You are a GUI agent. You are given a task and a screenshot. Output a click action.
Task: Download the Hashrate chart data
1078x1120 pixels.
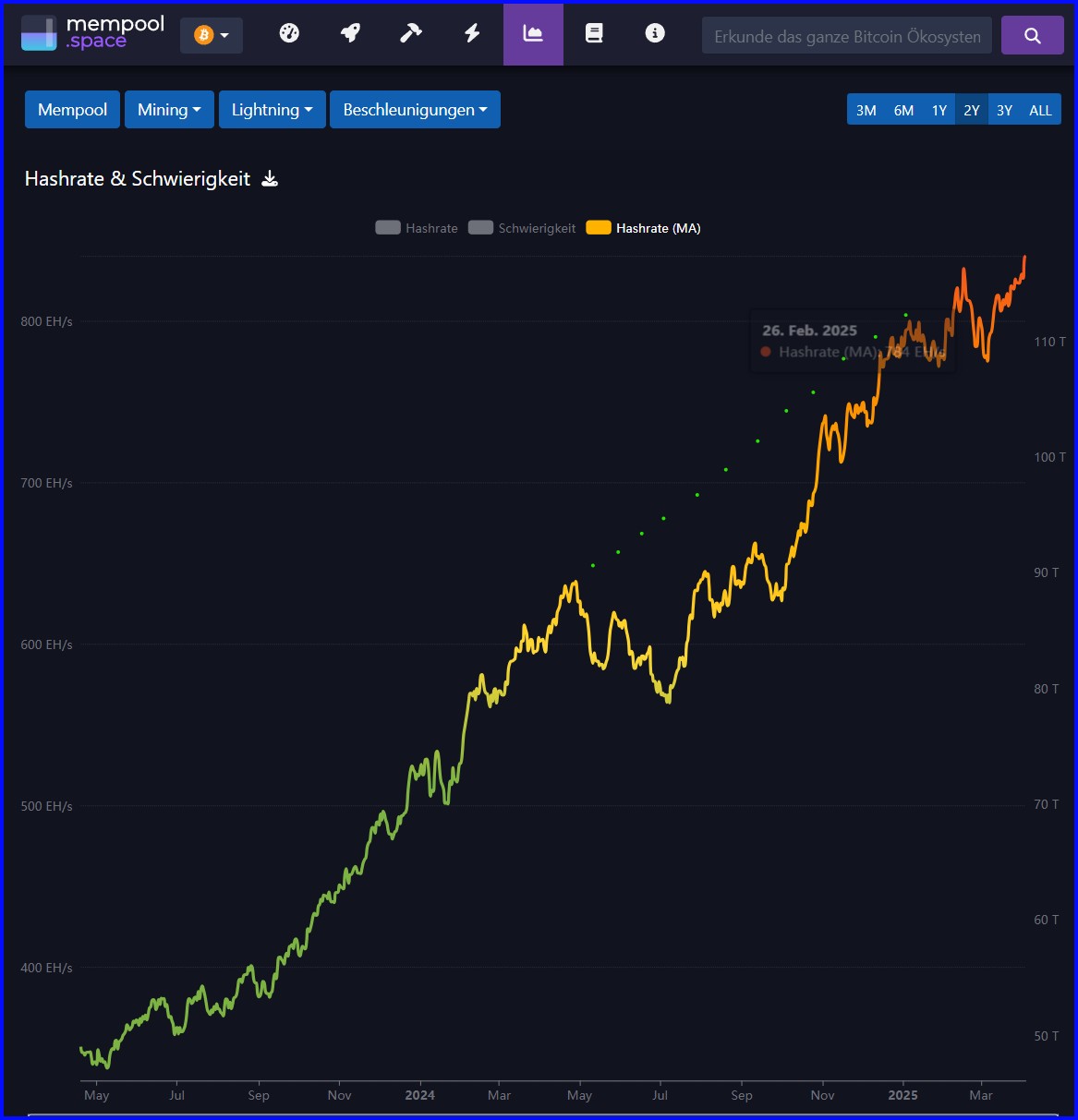point(269,179)
